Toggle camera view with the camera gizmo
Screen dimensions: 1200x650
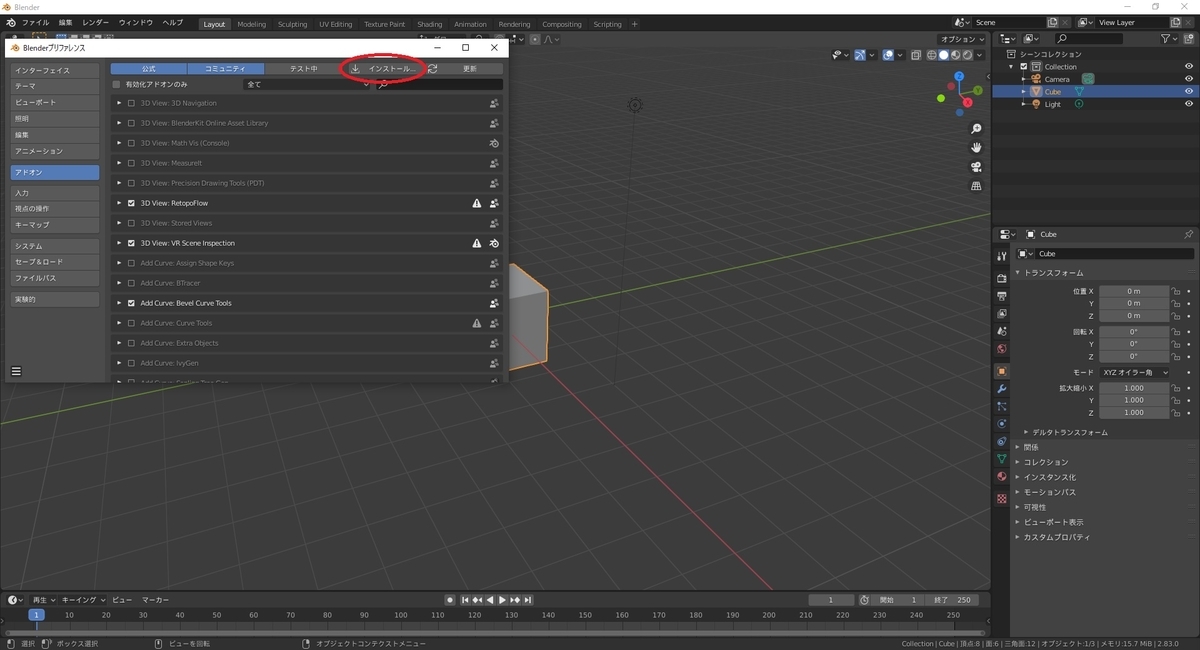pyautogui.click(x=976, y=167)
